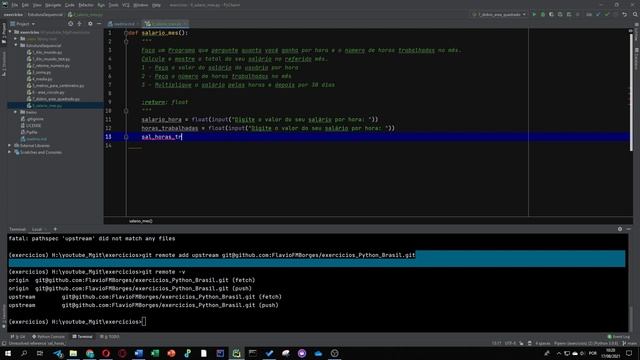Click the terminal prompt input area
Image resolution: width=640 pixels, height=360 pixels.
(x=144, y=322)
